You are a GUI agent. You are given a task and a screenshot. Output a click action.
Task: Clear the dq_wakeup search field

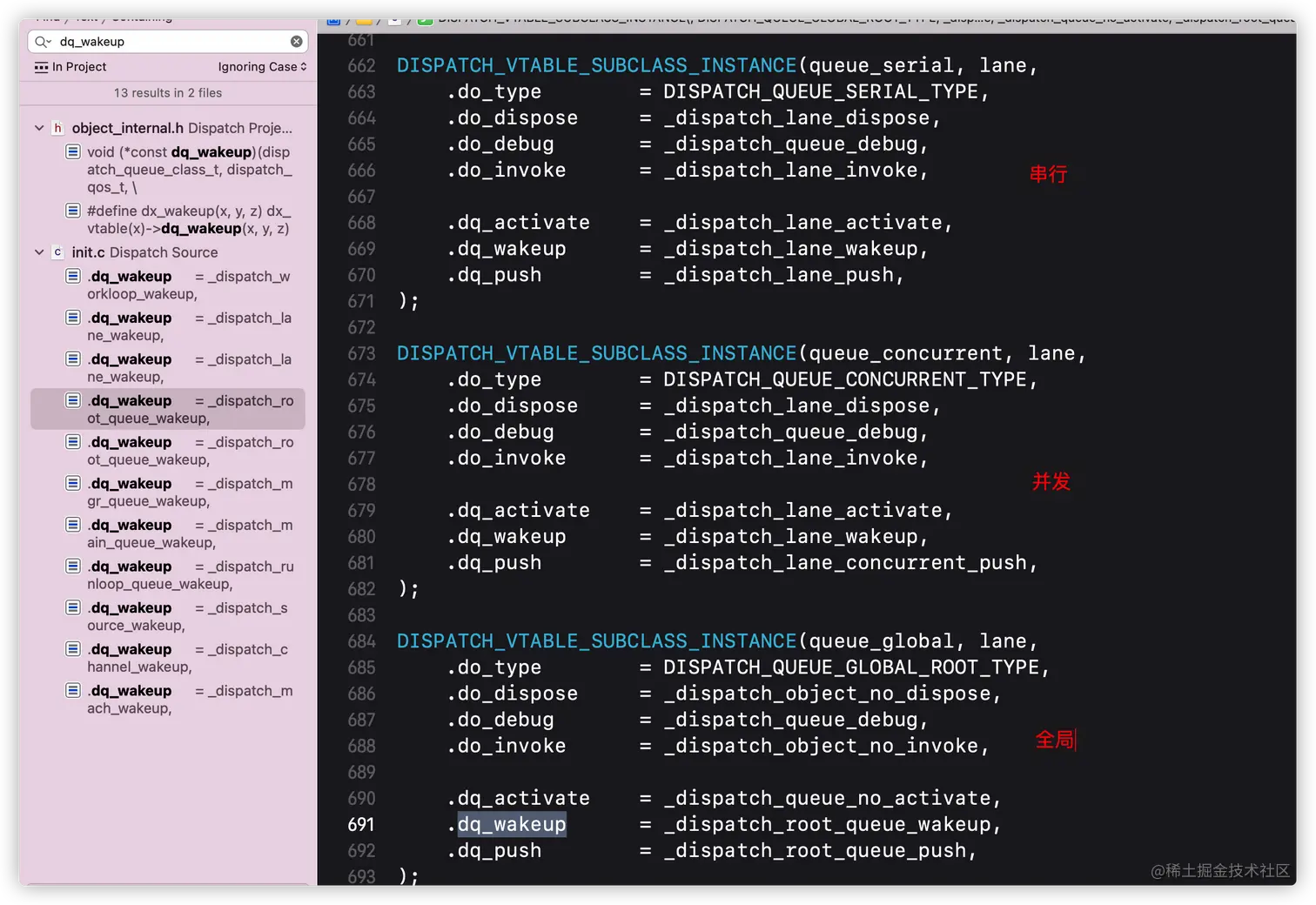[297, 42]
